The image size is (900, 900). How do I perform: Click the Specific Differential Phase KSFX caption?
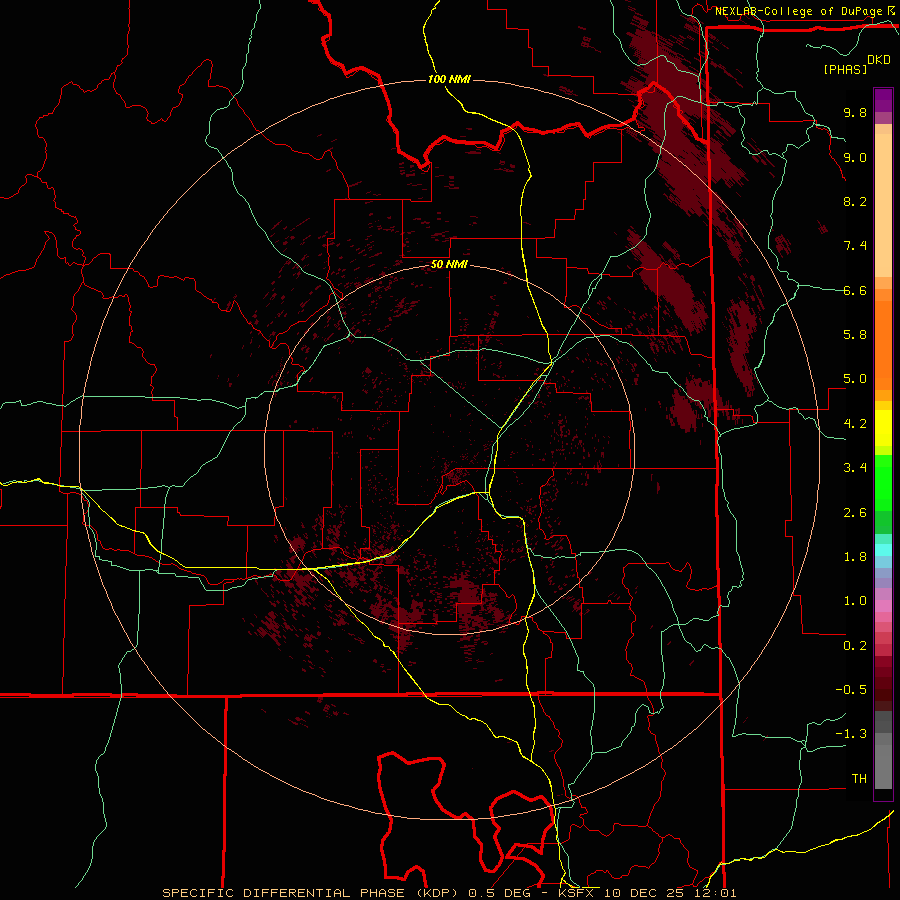pos(449,893)
